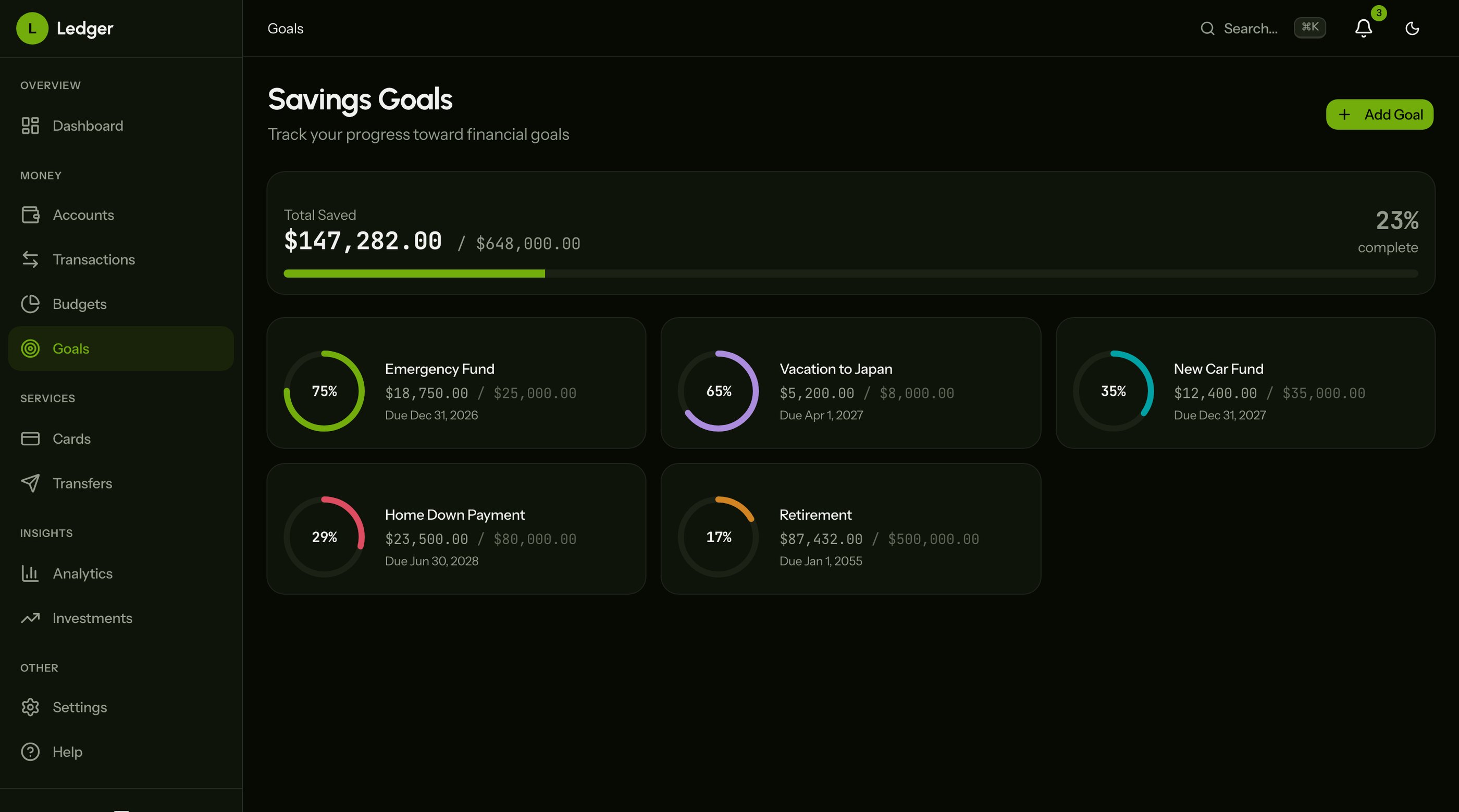Click the Due Jun 30, 2028 date

coord(431,561)
